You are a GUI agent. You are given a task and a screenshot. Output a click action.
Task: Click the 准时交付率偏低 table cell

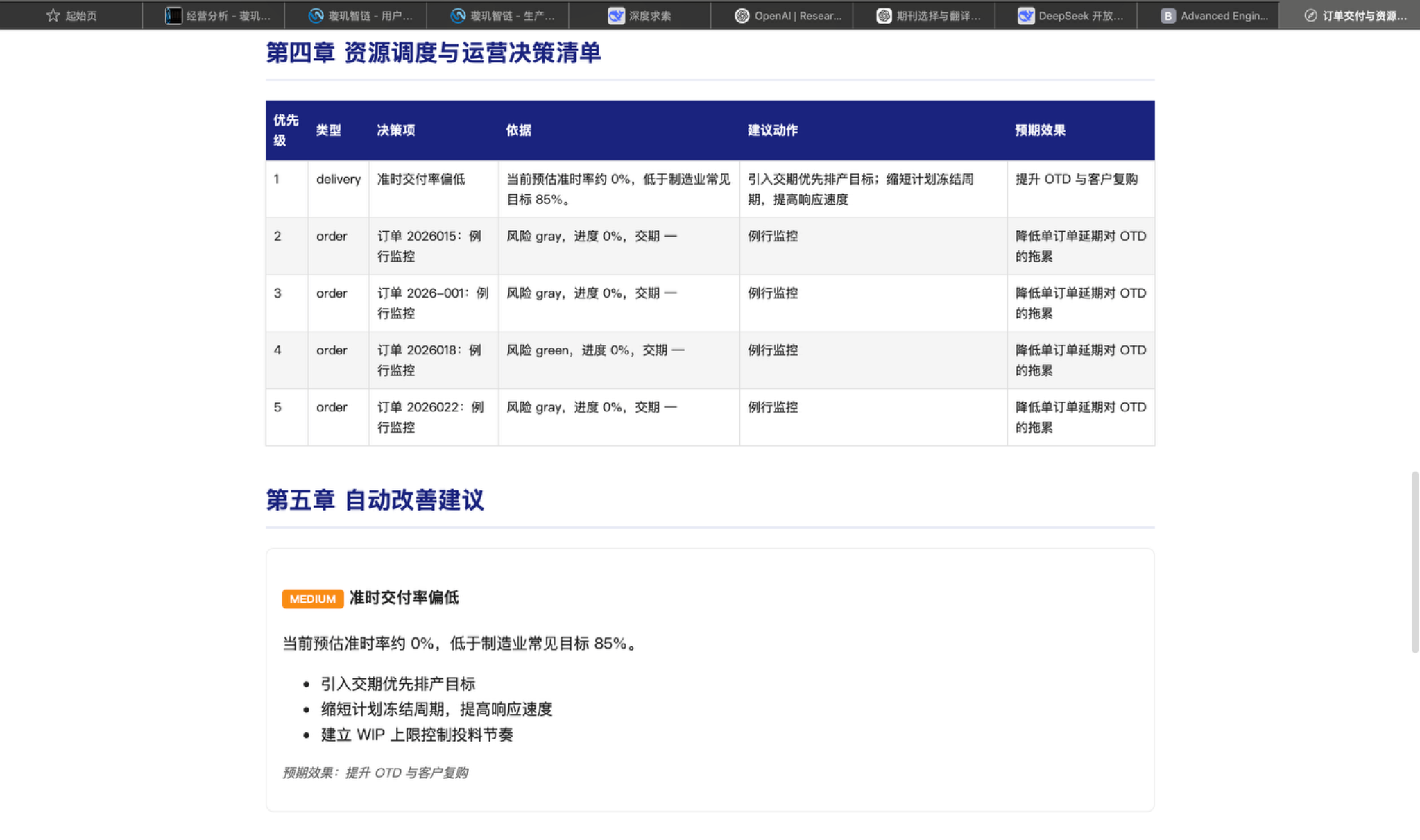(x=434, y=189)
